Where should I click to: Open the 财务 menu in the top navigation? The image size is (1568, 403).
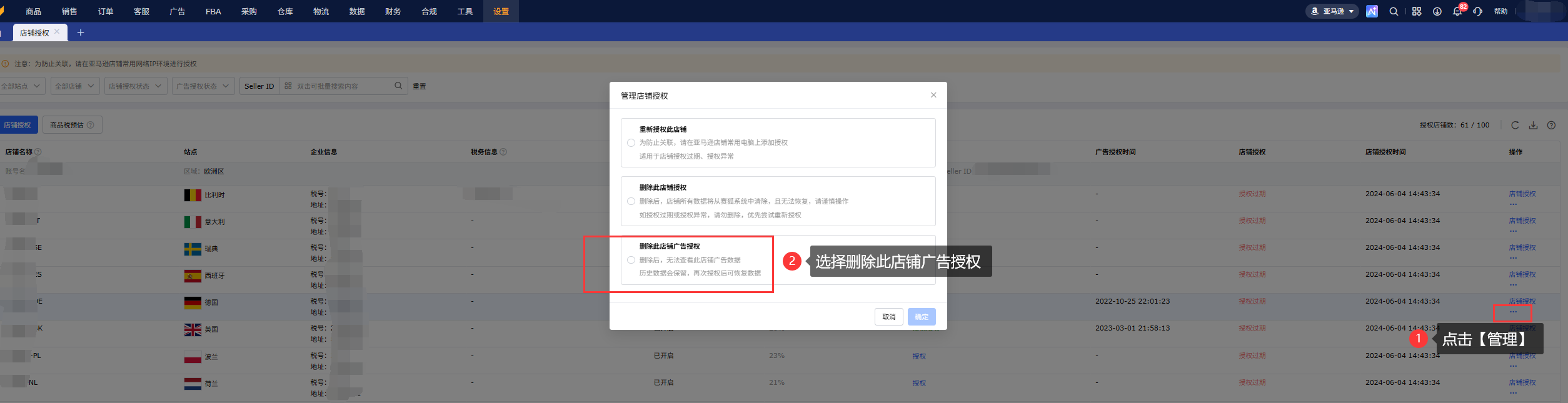[393, 11]
